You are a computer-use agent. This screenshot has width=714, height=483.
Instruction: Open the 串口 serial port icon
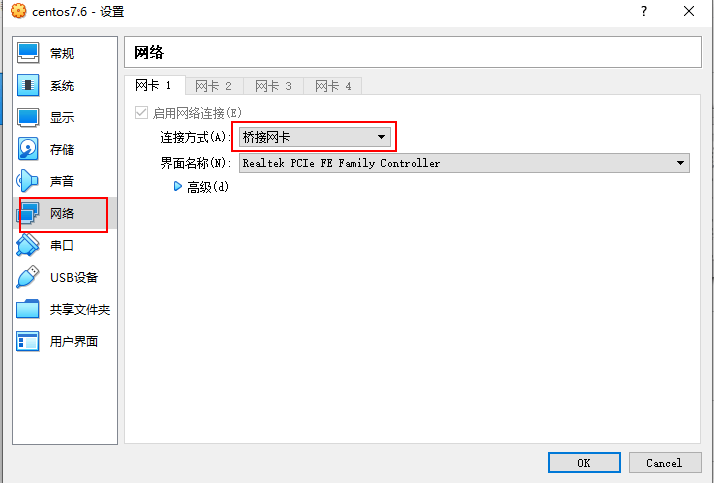[28, 245]
